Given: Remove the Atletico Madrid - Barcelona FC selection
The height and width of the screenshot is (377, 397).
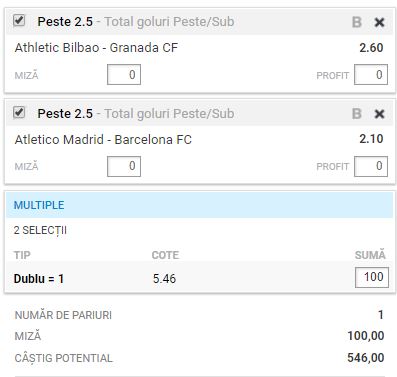Looking at the screenshot, I should pos(379,114).
